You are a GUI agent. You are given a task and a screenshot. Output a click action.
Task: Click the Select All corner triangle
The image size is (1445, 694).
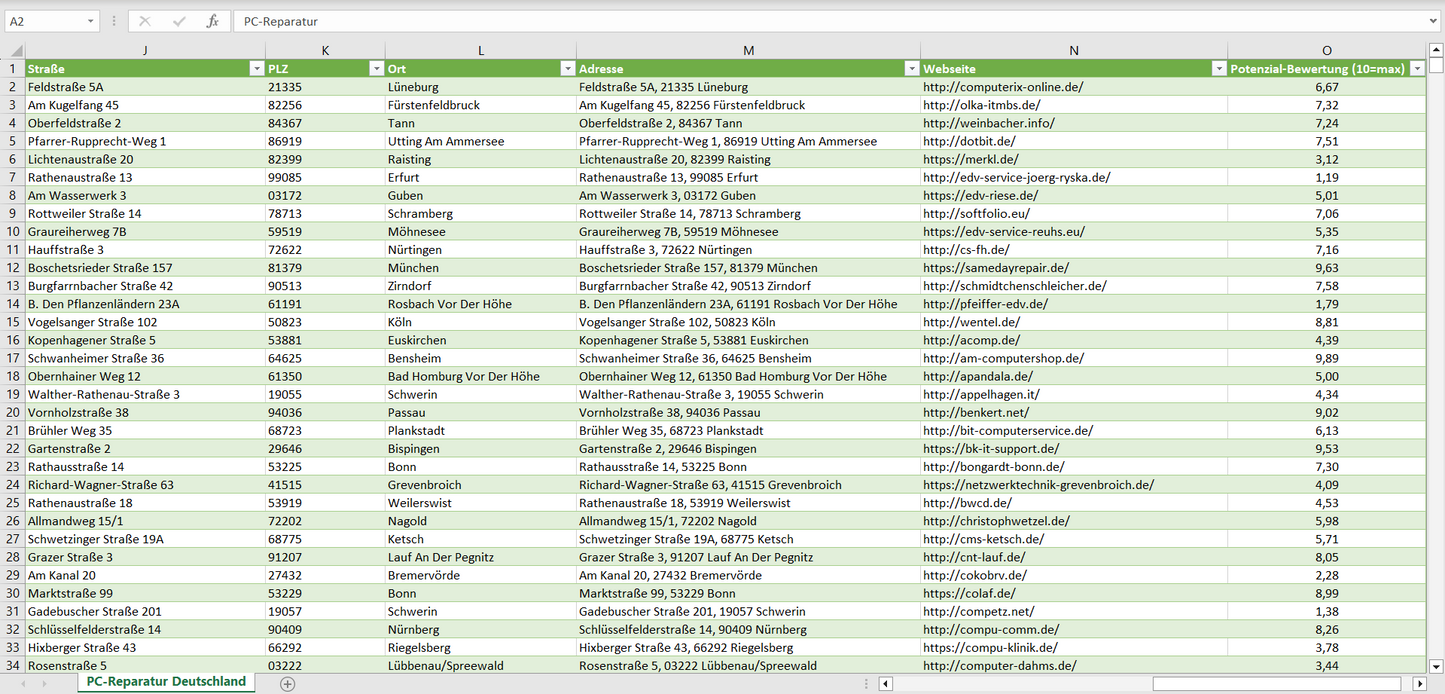click(x=14, y=51)
